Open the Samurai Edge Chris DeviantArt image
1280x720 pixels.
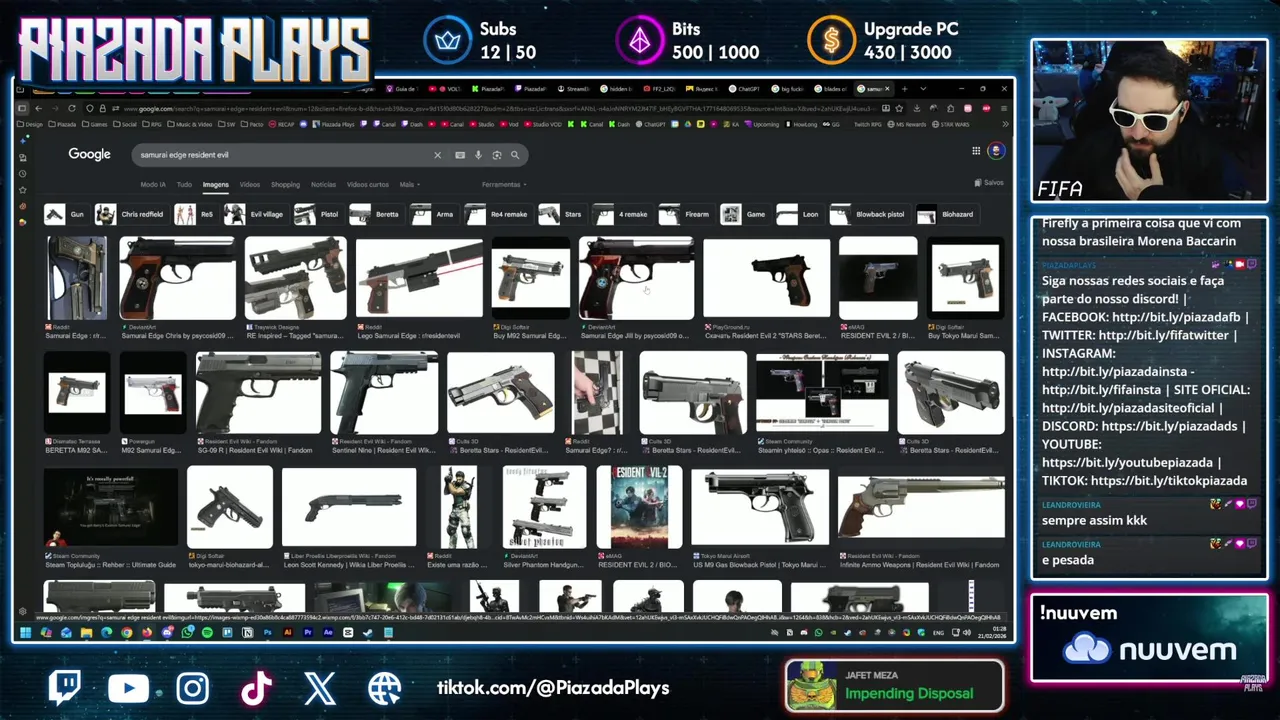[177, 279]
